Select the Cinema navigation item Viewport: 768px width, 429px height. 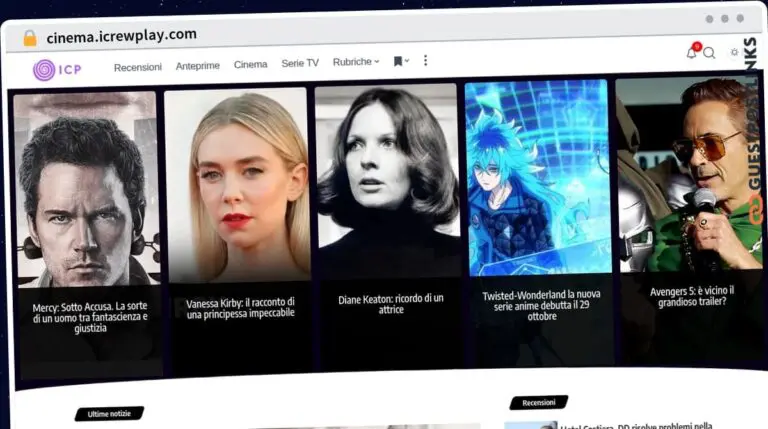pyautogui.click(x=250, y=64)
